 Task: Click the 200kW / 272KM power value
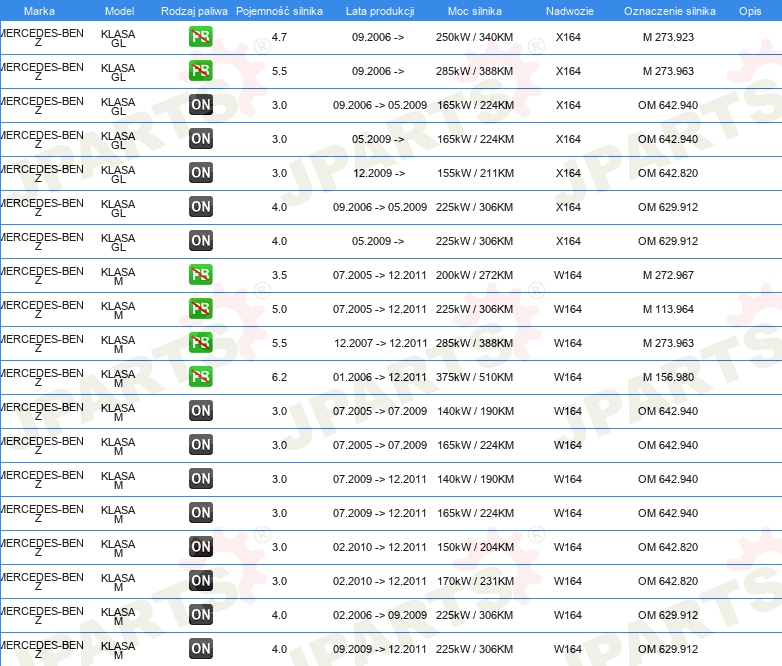click(474, 275)
